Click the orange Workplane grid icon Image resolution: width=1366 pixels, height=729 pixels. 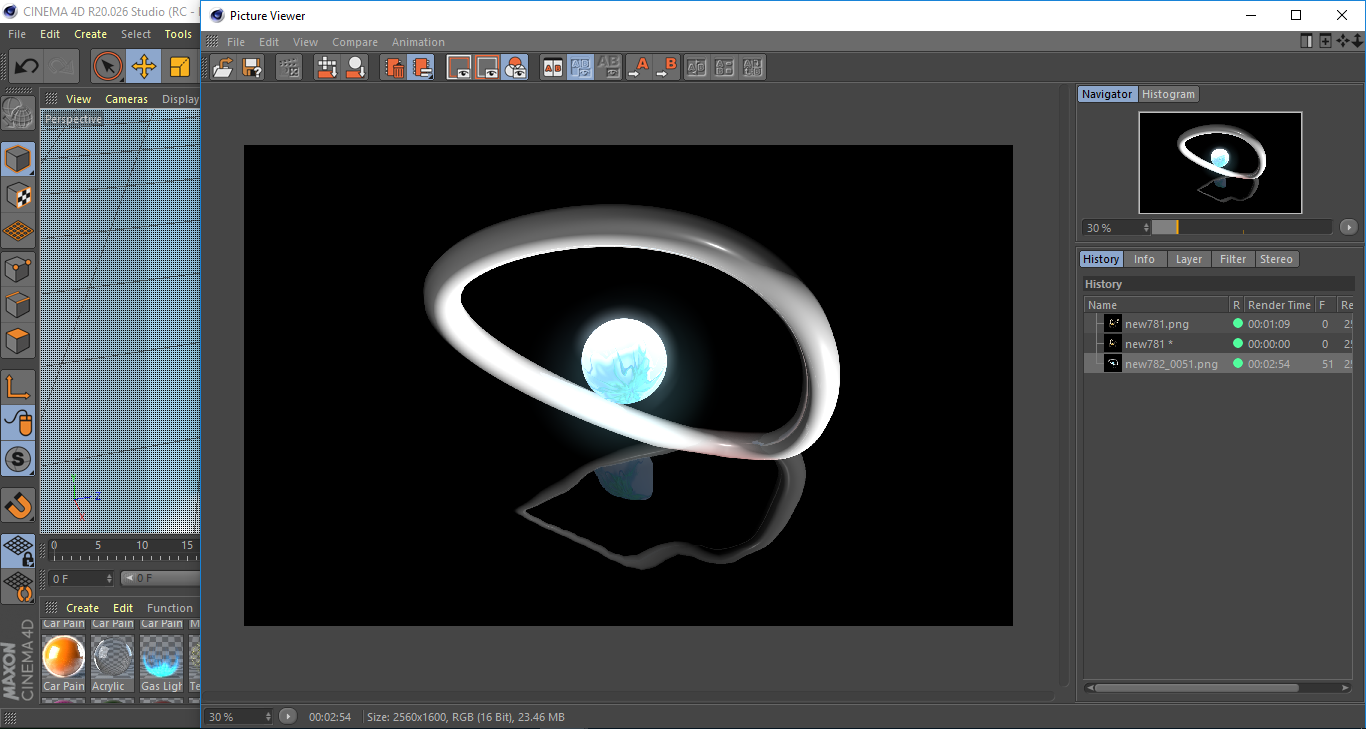point(18,231)
